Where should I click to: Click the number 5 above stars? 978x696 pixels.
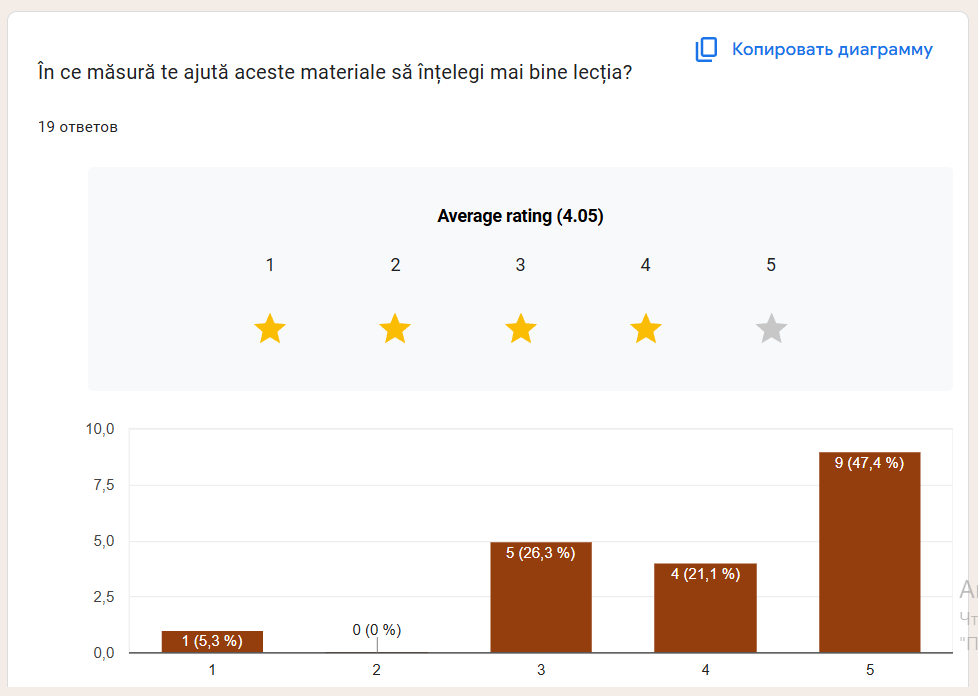(771, 265)
